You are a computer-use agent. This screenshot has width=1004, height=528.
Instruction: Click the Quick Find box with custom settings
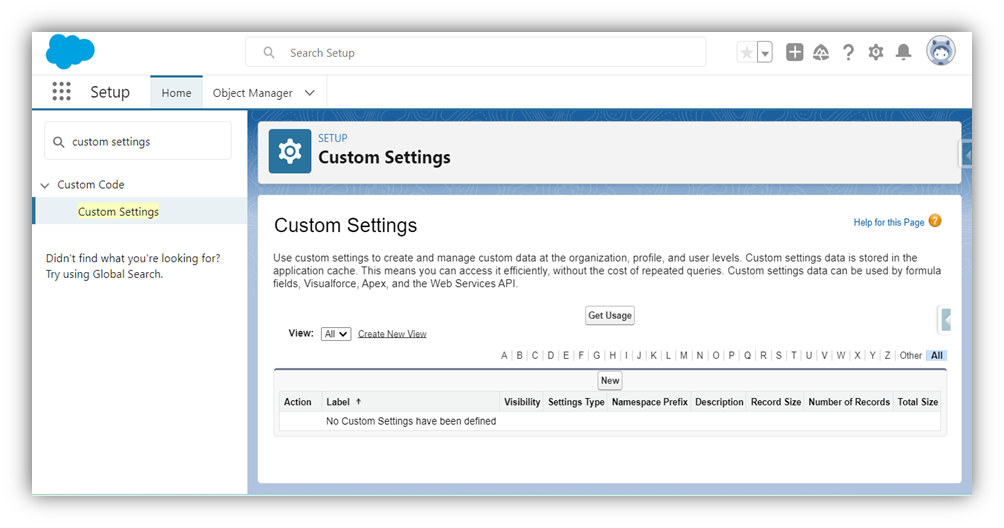coord(138,141)
